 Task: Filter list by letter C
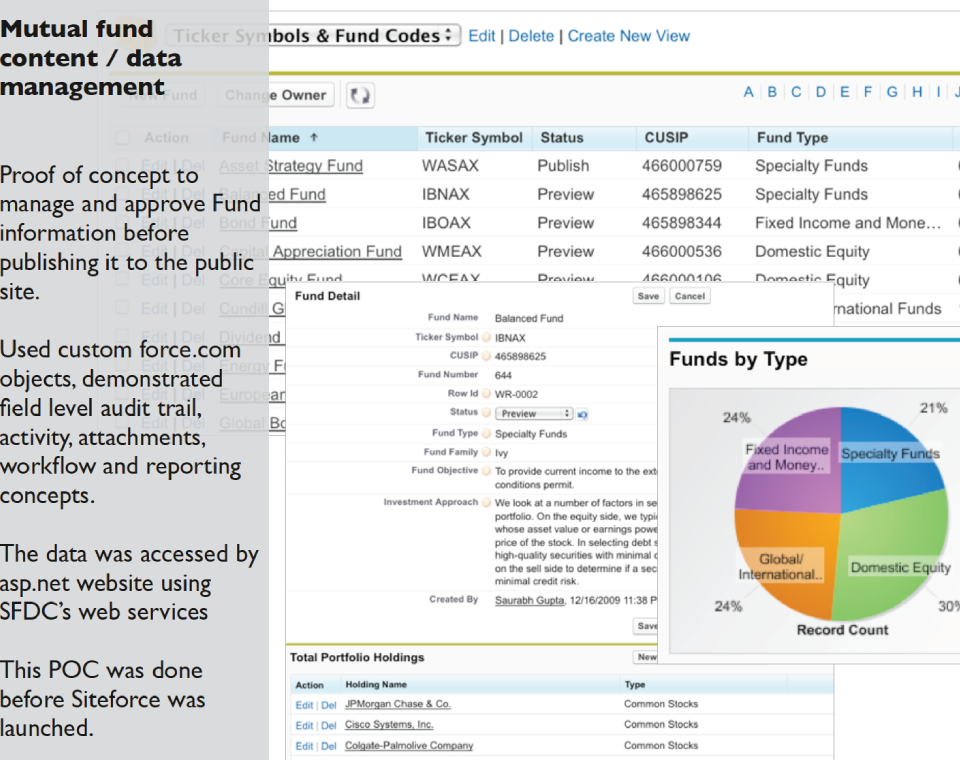coord(796,92)
